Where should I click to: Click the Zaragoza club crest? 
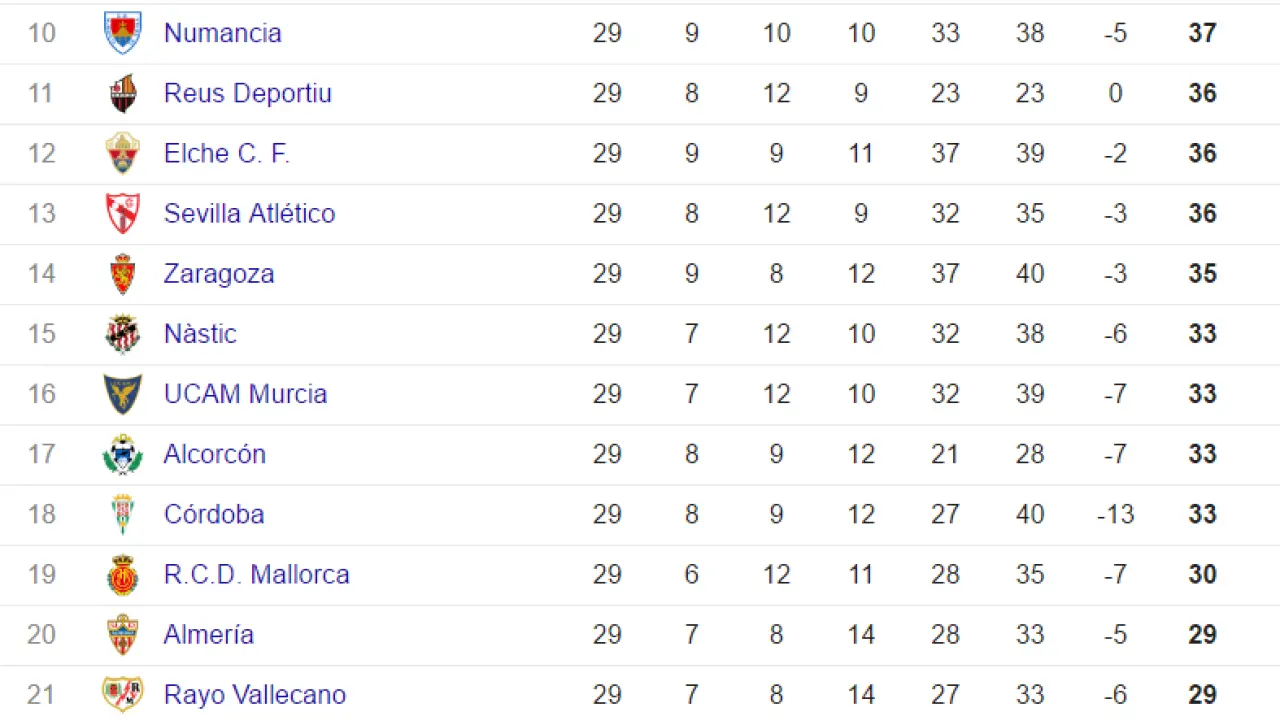[123, 274]
